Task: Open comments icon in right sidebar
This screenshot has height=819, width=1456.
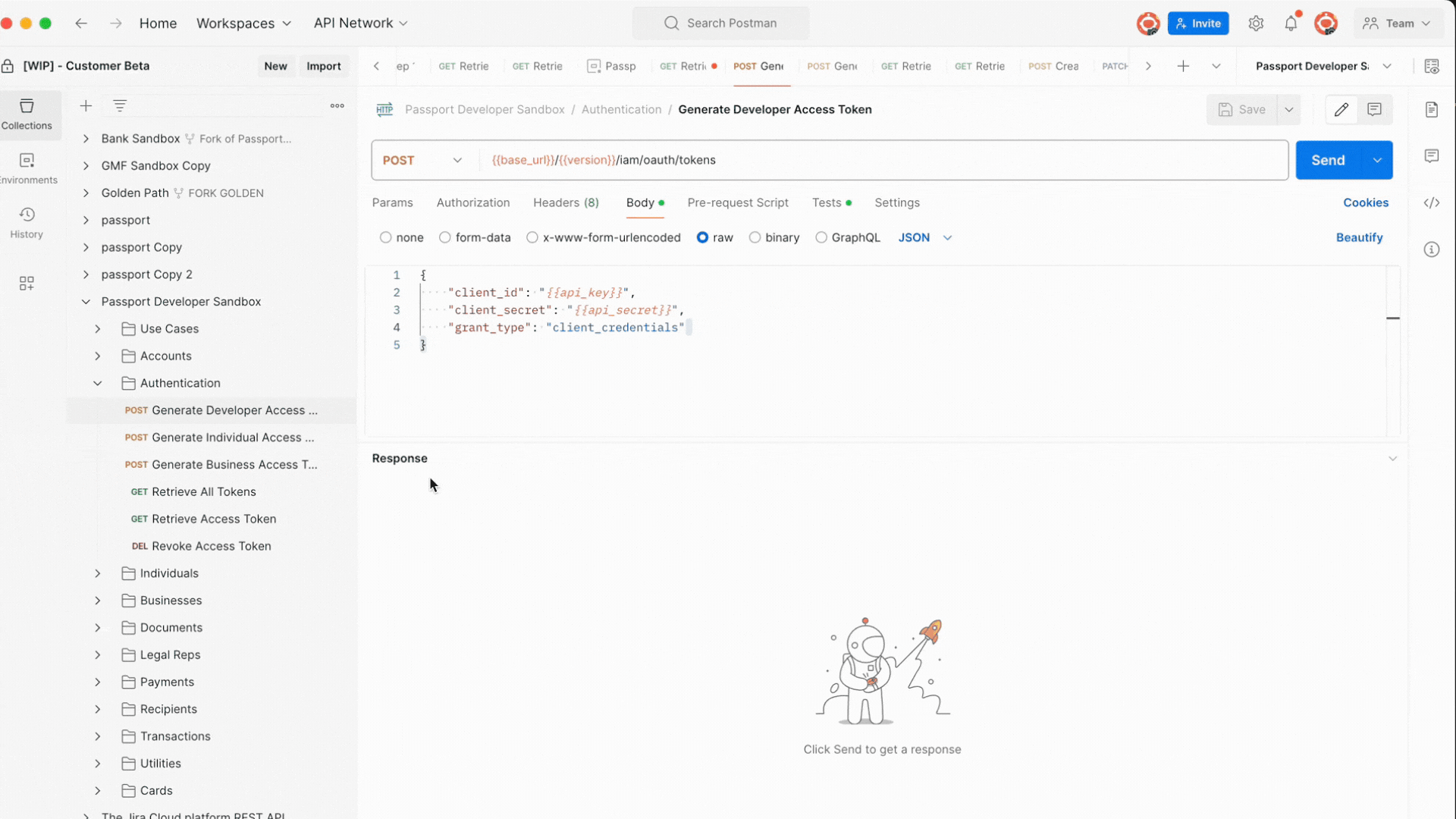Action: point(1432,156)
